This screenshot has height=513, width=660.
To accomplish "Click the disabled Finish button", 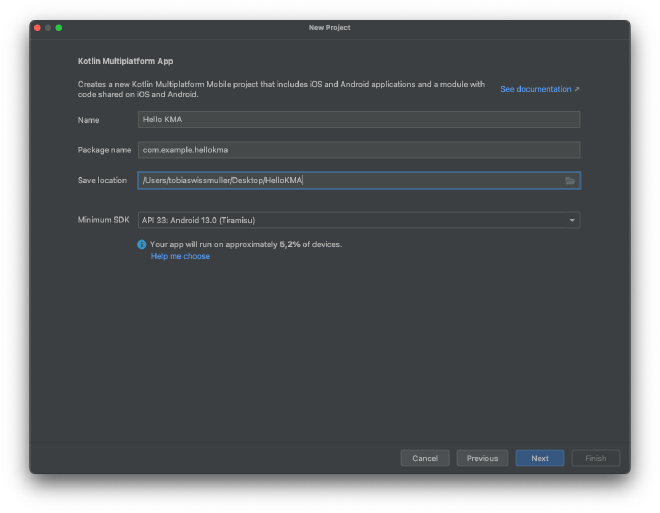I will [596, 458].
